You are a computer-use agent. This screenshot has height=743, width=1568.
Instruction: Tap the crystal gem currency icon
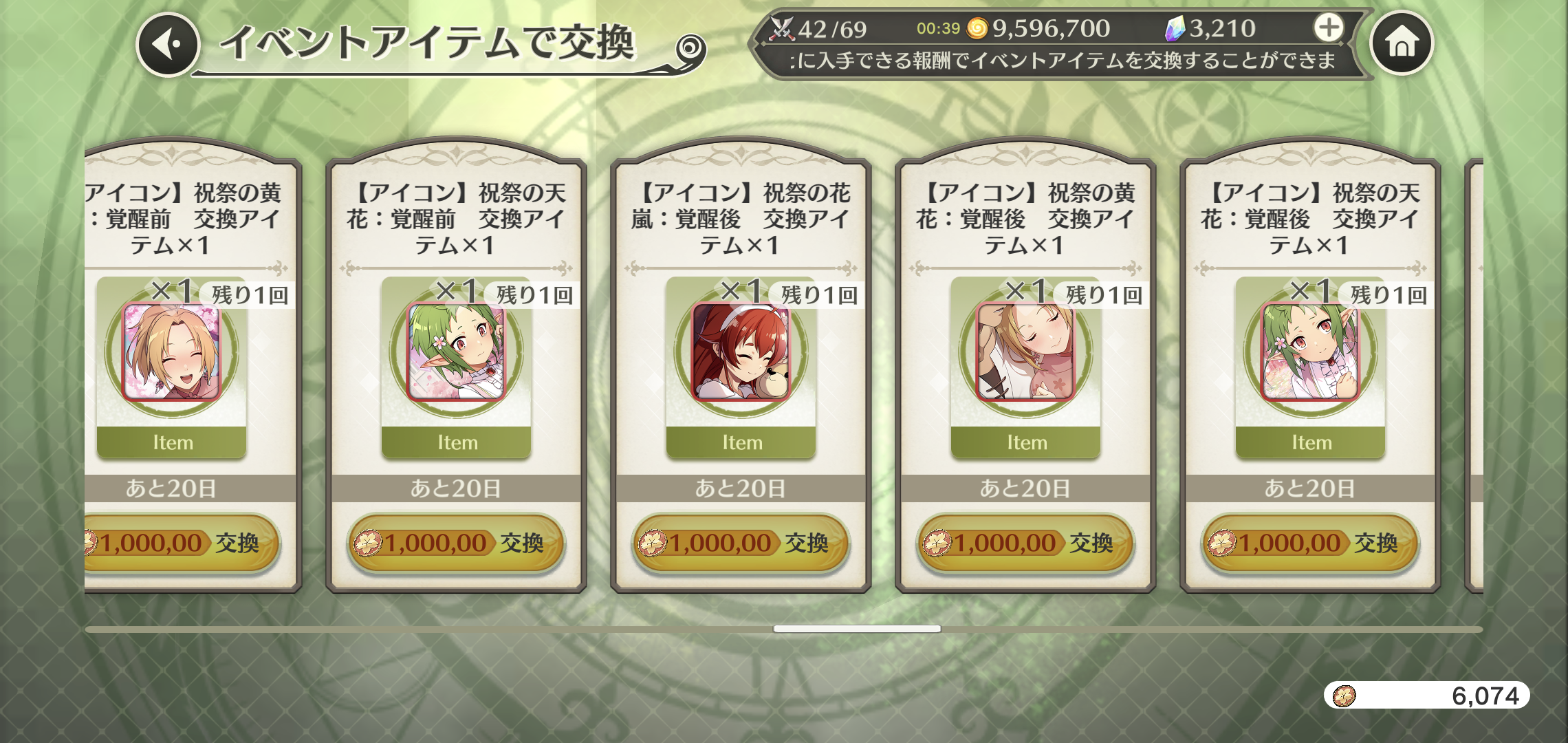(1175, 28)
